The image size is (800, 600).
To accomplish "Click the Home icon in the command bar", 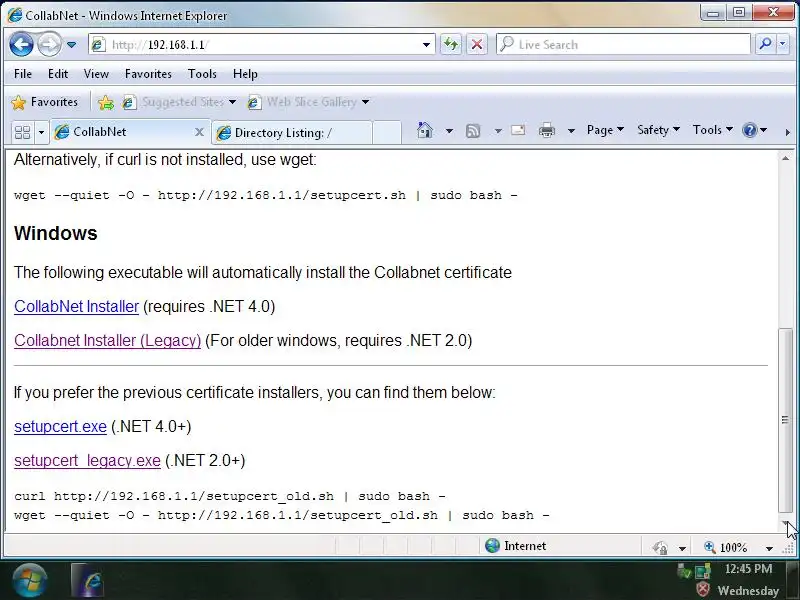I will pos(424,131).
